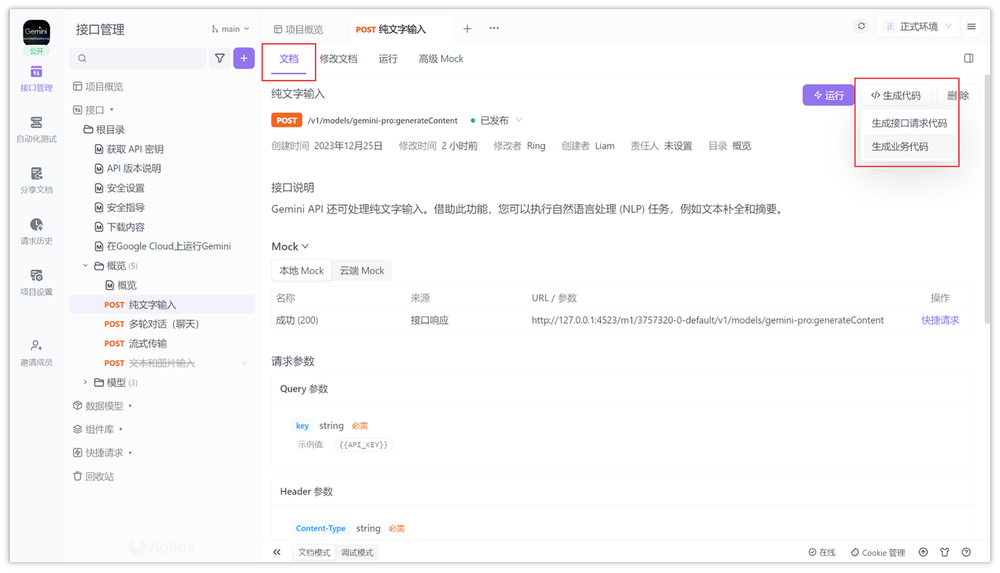Select 生成业务代码 from the menu
This screenshot has width=1000, height=573.
coord(900,147)
